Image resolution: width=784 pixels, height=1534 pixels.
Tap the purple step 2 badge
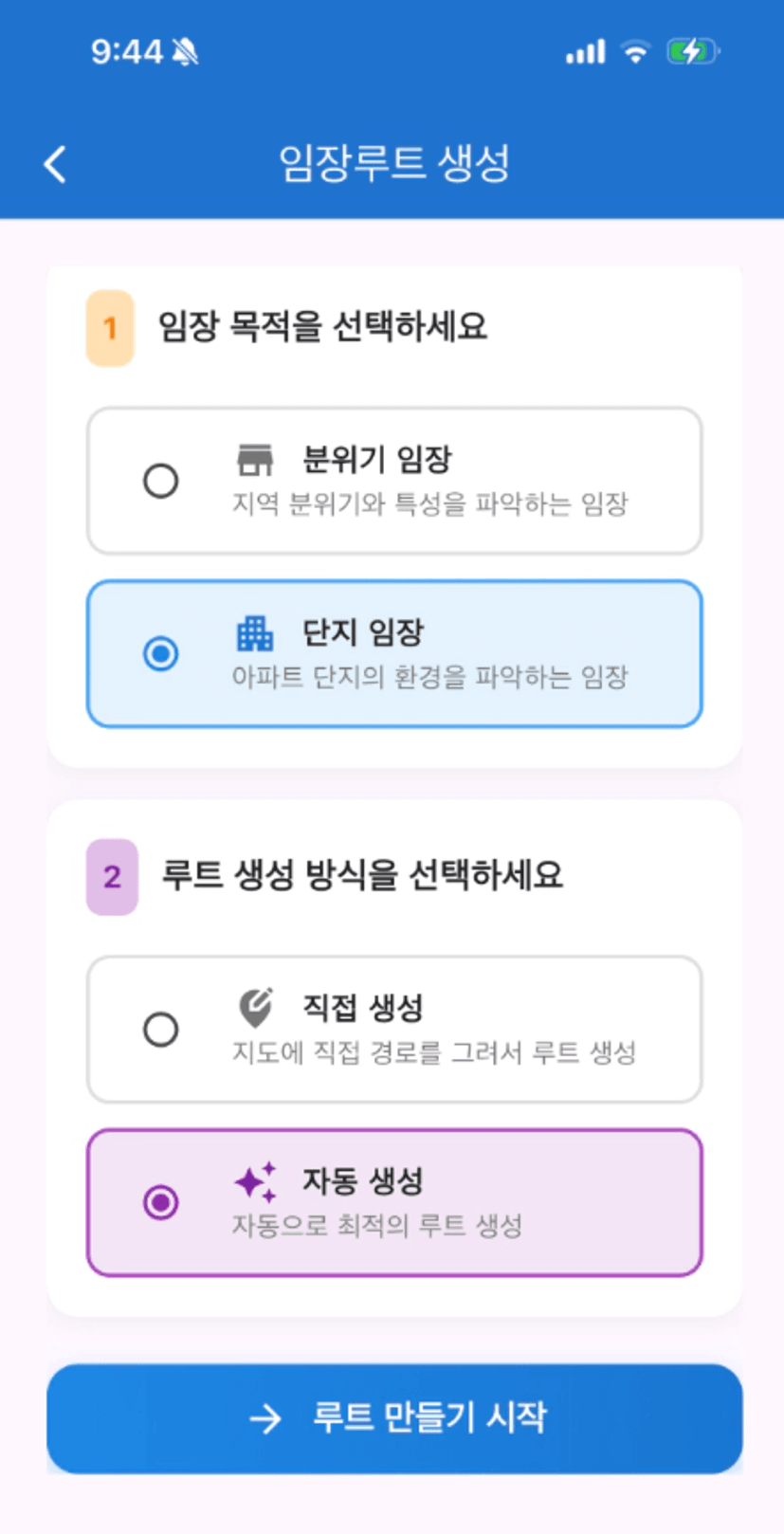coord(112,877)
